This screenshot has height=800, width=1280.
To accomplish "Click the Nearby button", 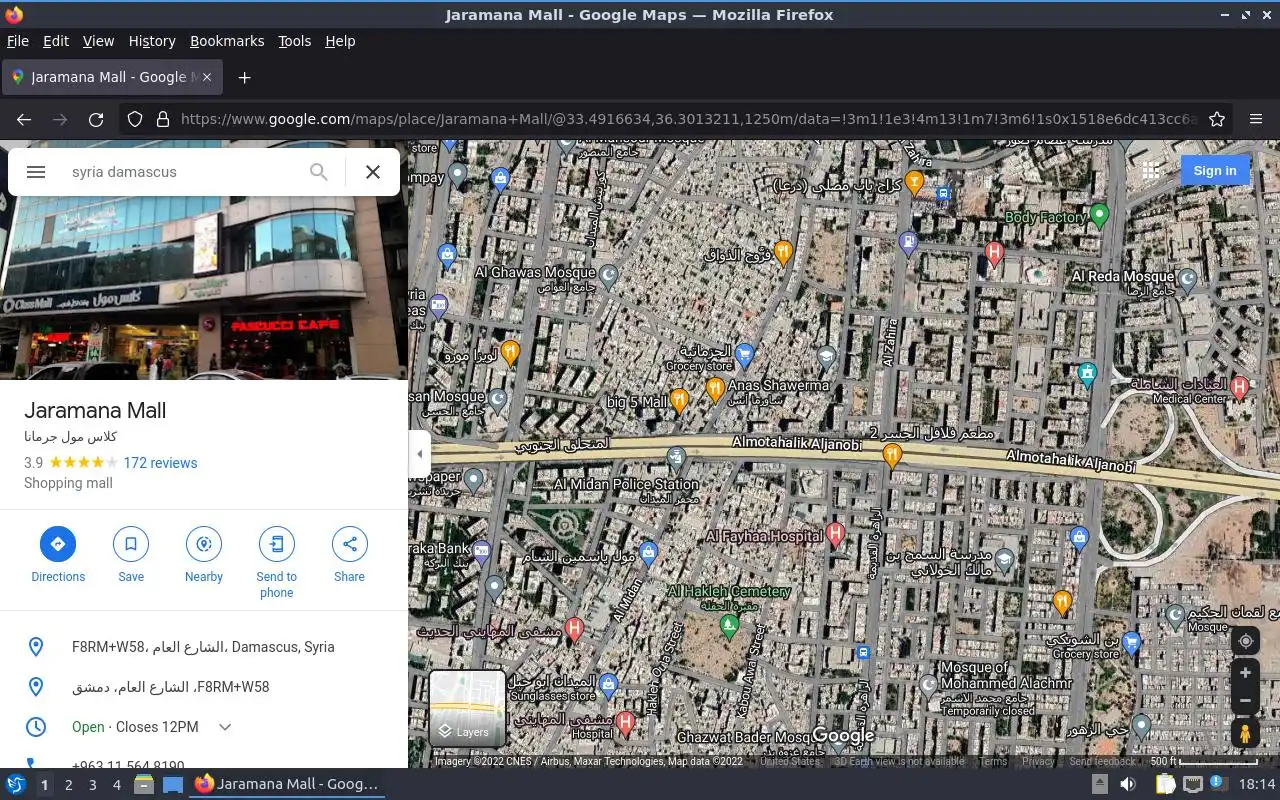I will coord(204,555).
